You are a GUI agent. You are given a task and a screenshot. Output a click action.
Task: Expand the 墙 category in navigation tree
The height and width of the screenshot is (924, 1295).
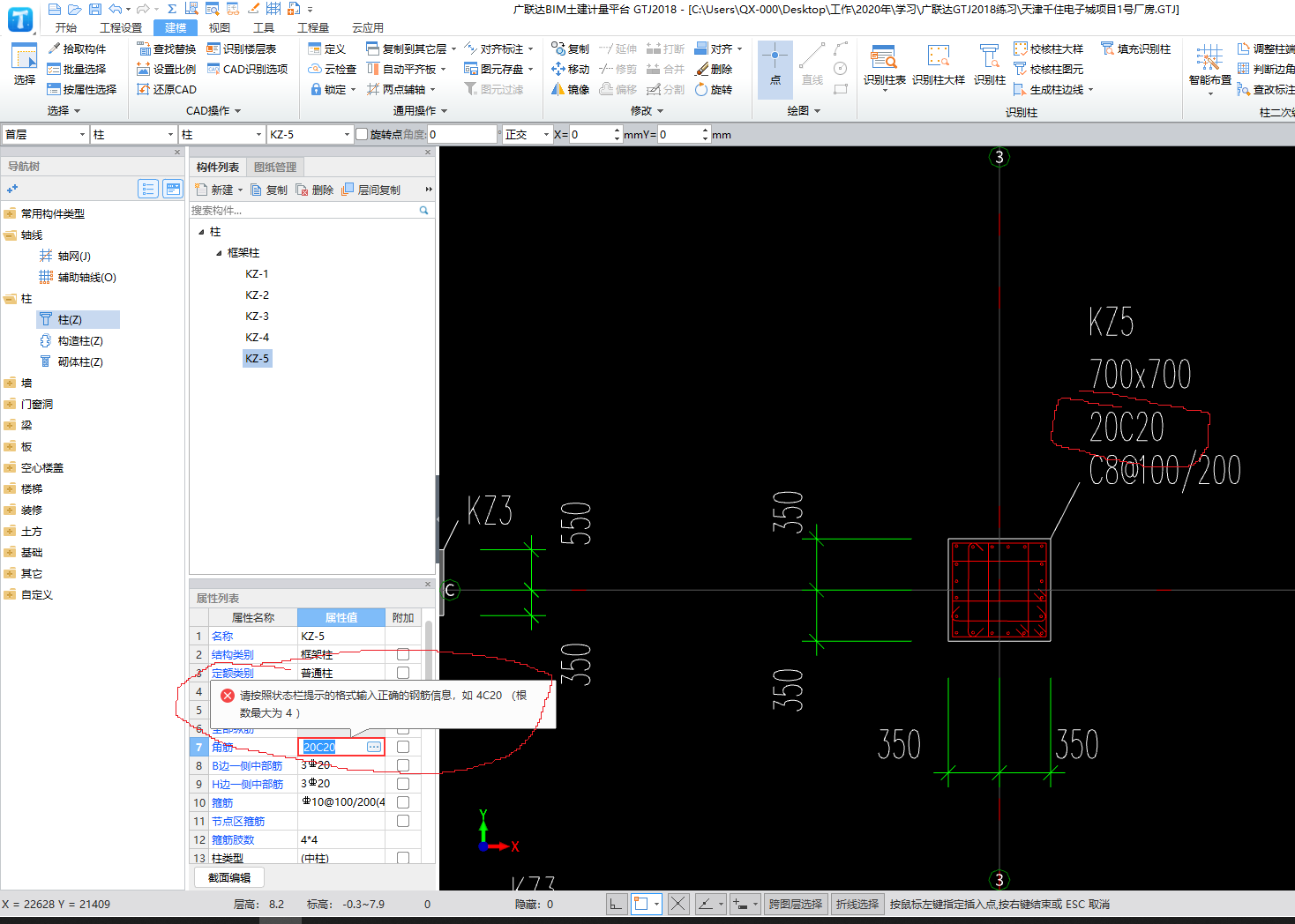click(x=11, y=383)
